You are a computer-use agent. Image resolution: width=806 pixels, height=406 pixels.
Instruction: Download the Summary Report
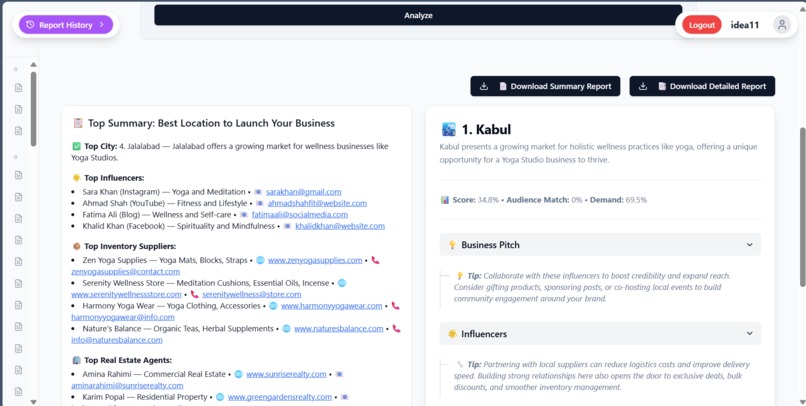point(545,86)
